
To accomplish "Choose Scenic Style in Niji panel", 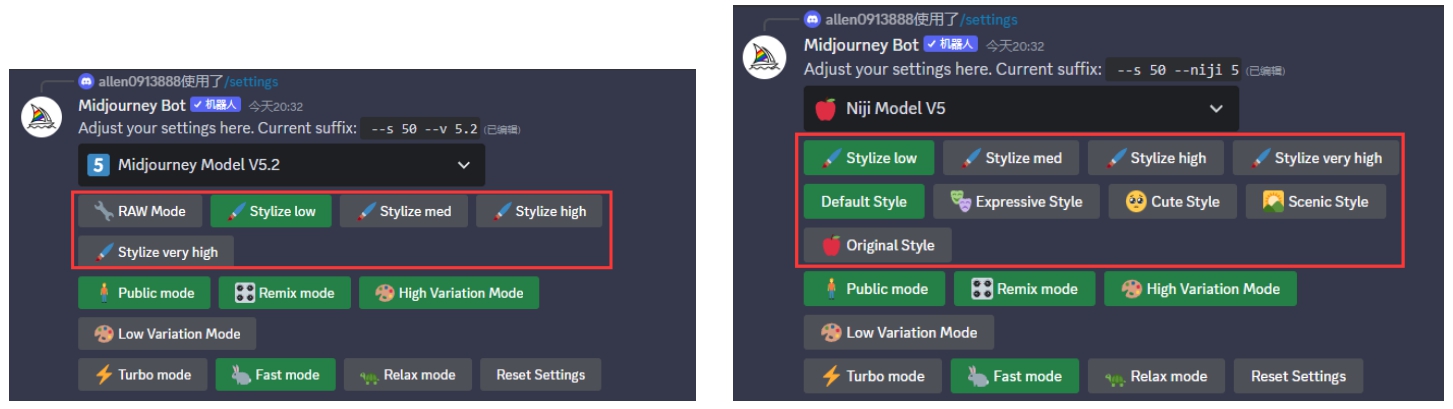I will point(1315,202).
